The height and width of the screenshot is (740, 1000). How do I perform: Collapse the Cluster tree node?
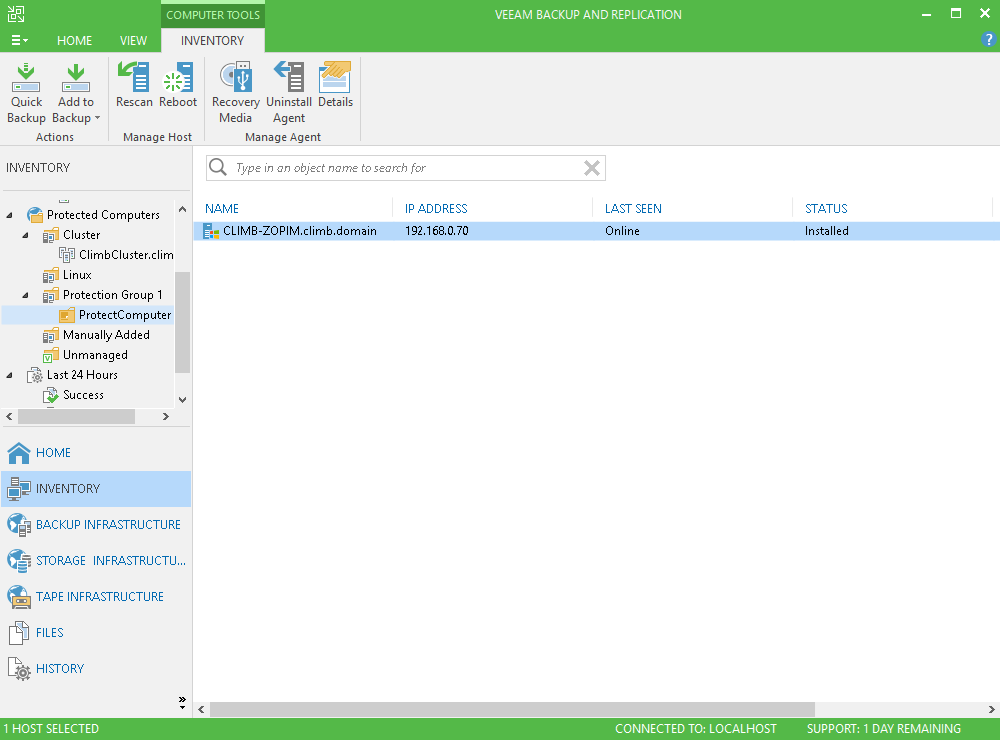(26, 235)
